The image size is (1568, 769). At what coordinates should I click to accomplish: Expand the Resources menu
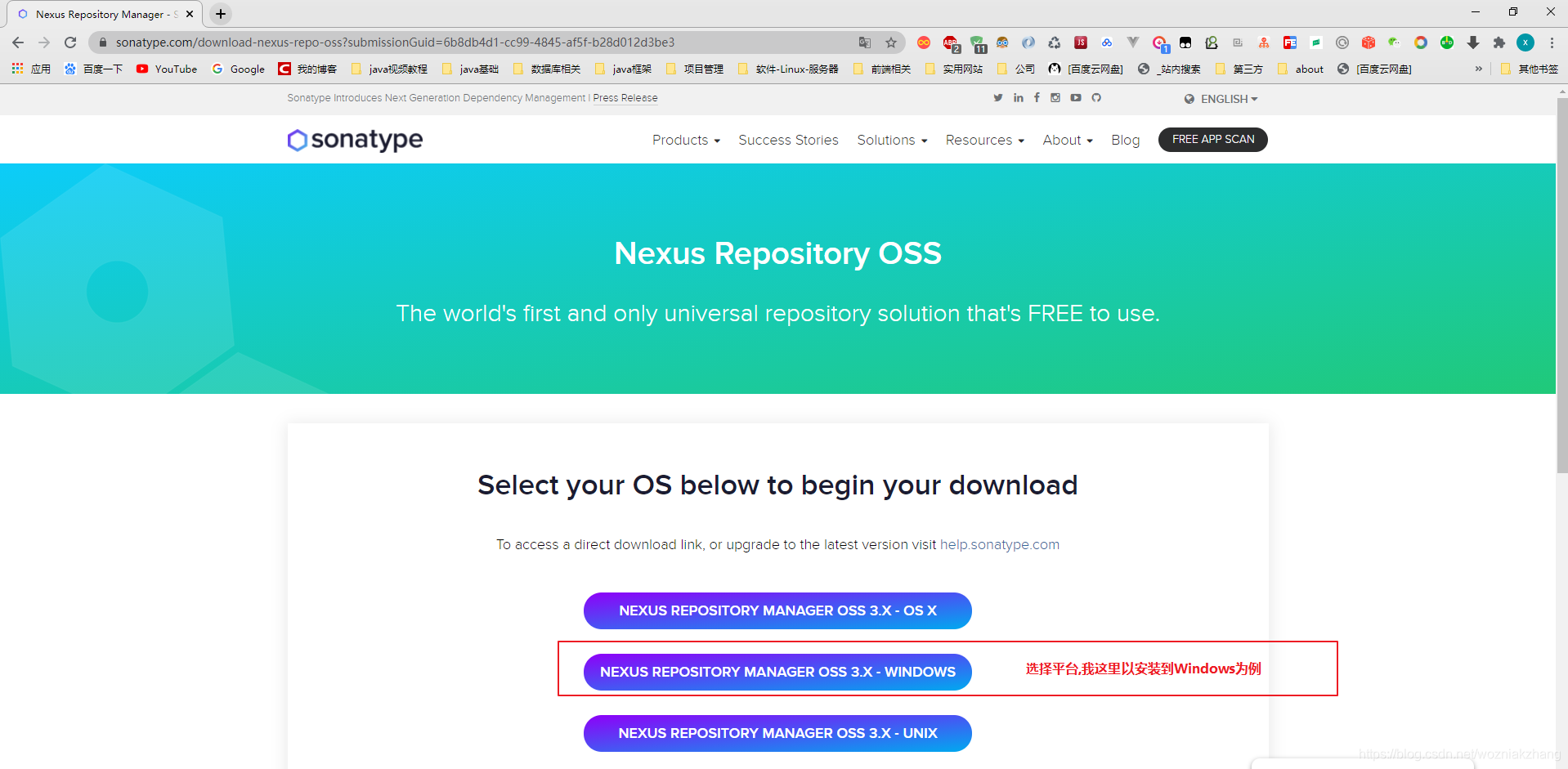[984, 141]
